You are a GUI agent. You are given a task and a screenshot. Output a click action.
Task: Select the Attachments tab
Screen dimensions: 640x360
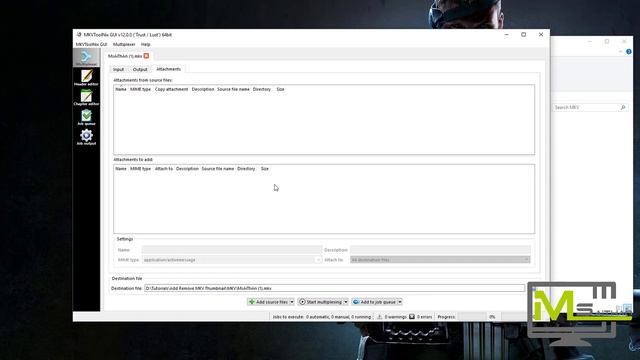(168, 69)
